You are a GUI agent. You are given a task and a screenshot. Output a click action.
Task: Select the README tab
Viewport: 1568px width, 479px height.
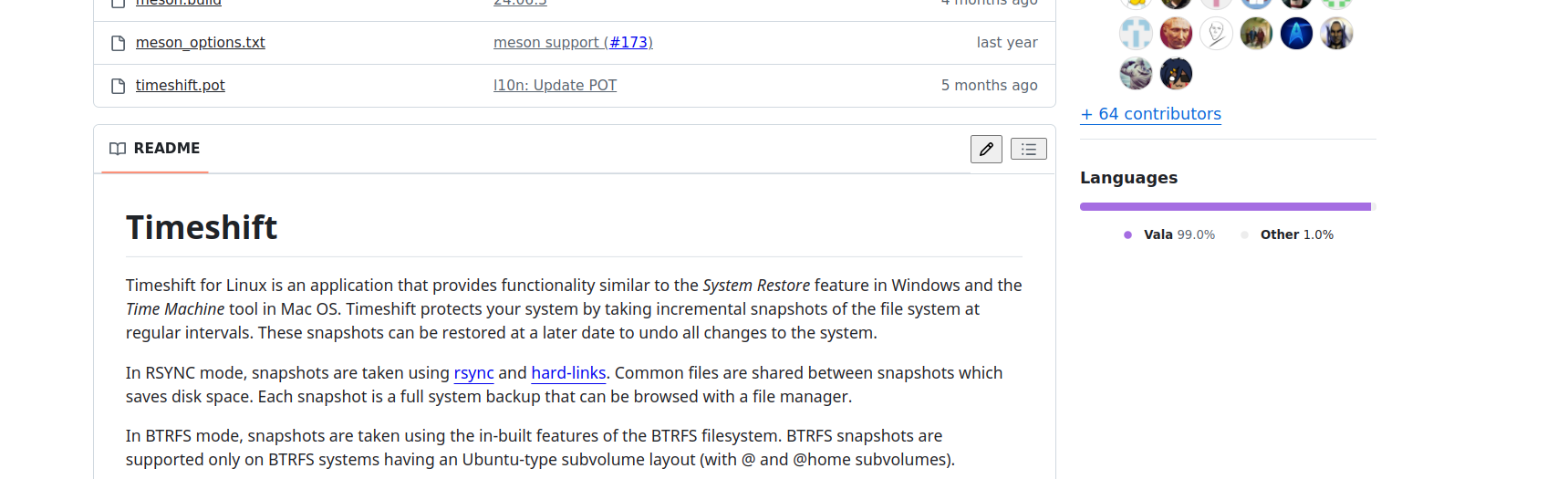155,149
